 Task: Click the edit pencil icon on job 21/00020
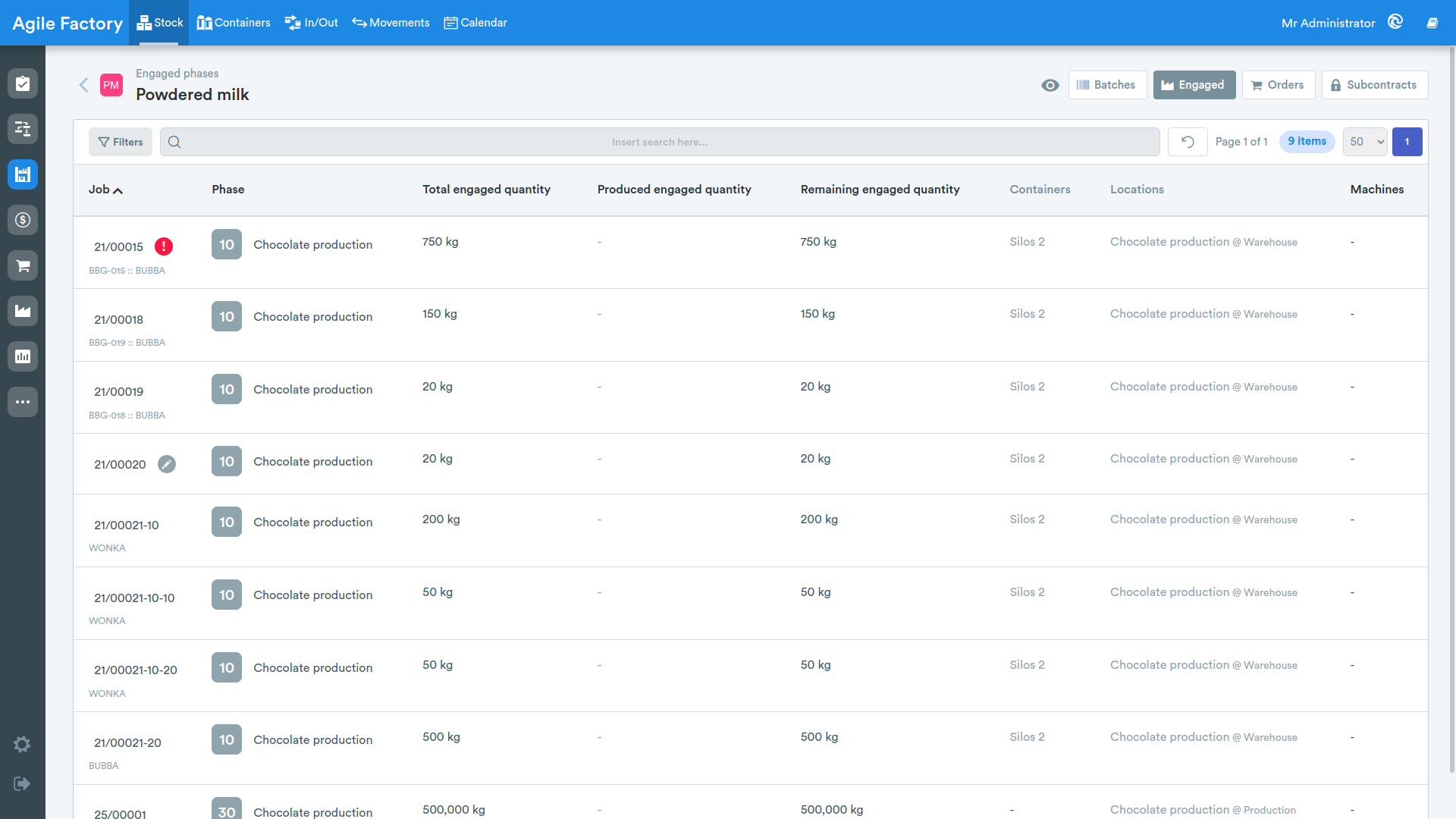167,464
